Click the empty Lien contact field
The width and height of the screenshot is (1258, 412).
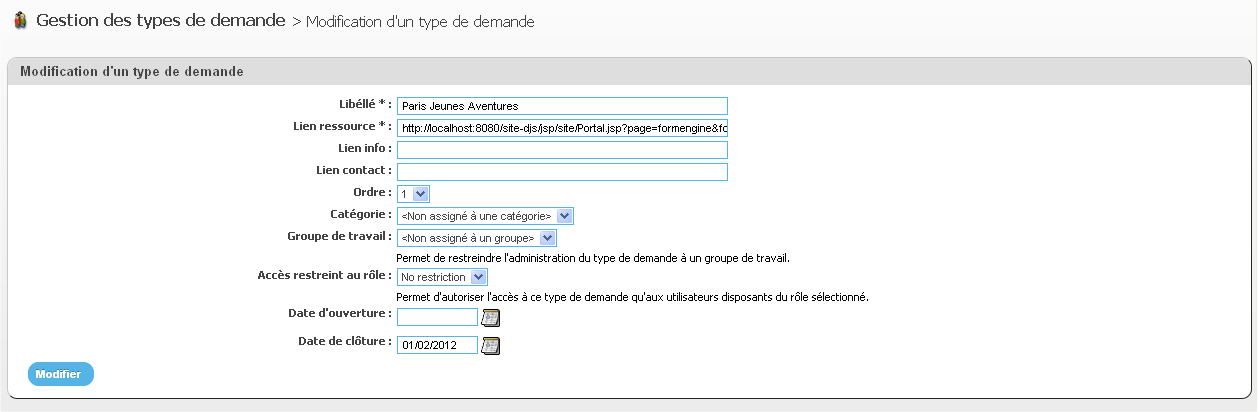point(562,172)
